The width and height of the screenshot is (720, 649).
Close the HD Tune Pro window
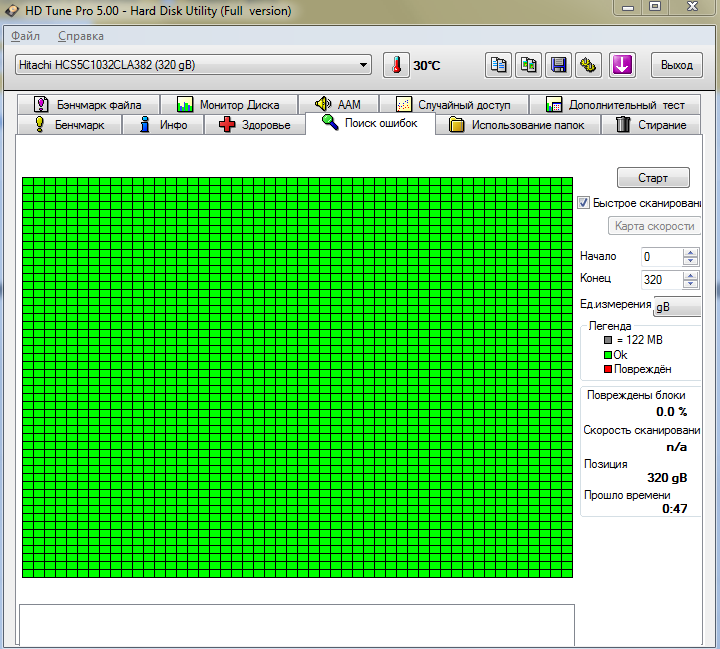click(692, 7)
